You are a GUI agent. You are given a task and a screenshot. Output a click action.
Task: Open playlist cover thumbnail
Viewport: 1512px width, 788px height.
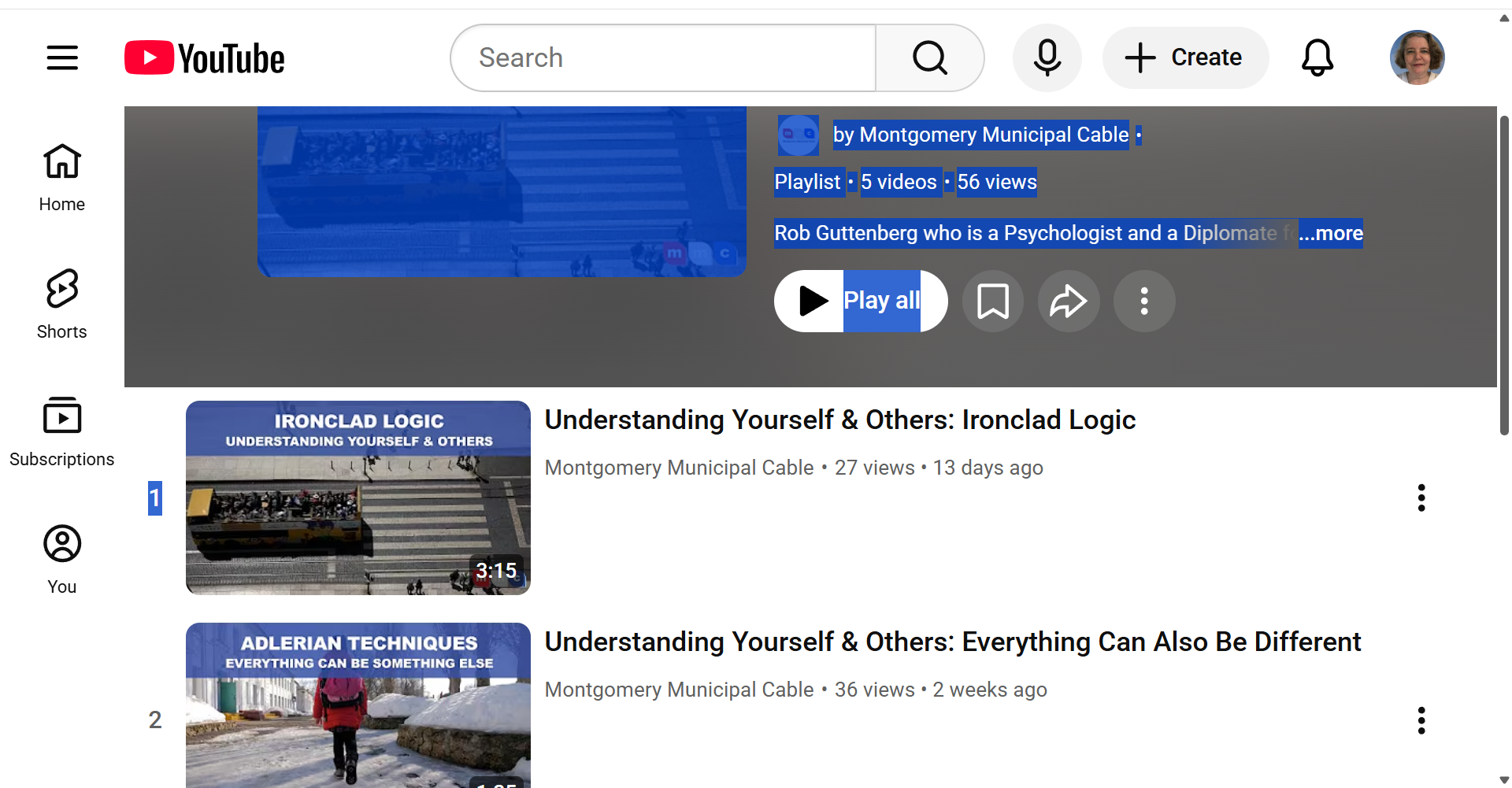tap(502, 191)
